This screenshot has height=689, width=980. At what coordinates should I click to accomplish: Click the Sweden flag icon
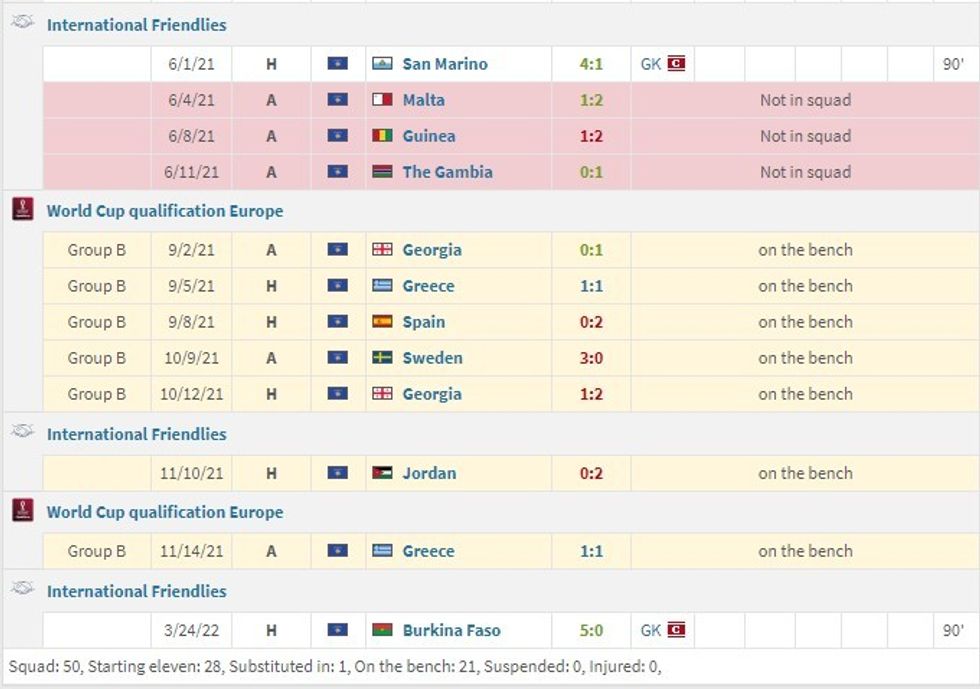tap(382, 358)
